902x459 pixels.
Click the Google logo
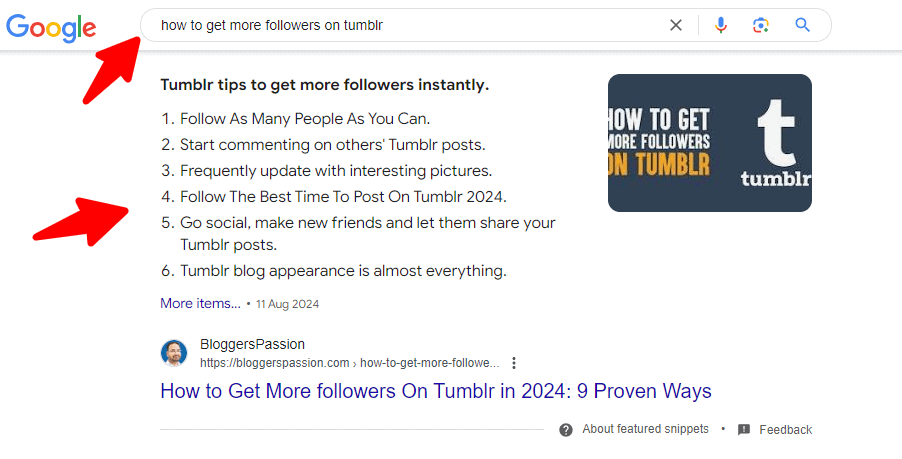tap(51, 27)
